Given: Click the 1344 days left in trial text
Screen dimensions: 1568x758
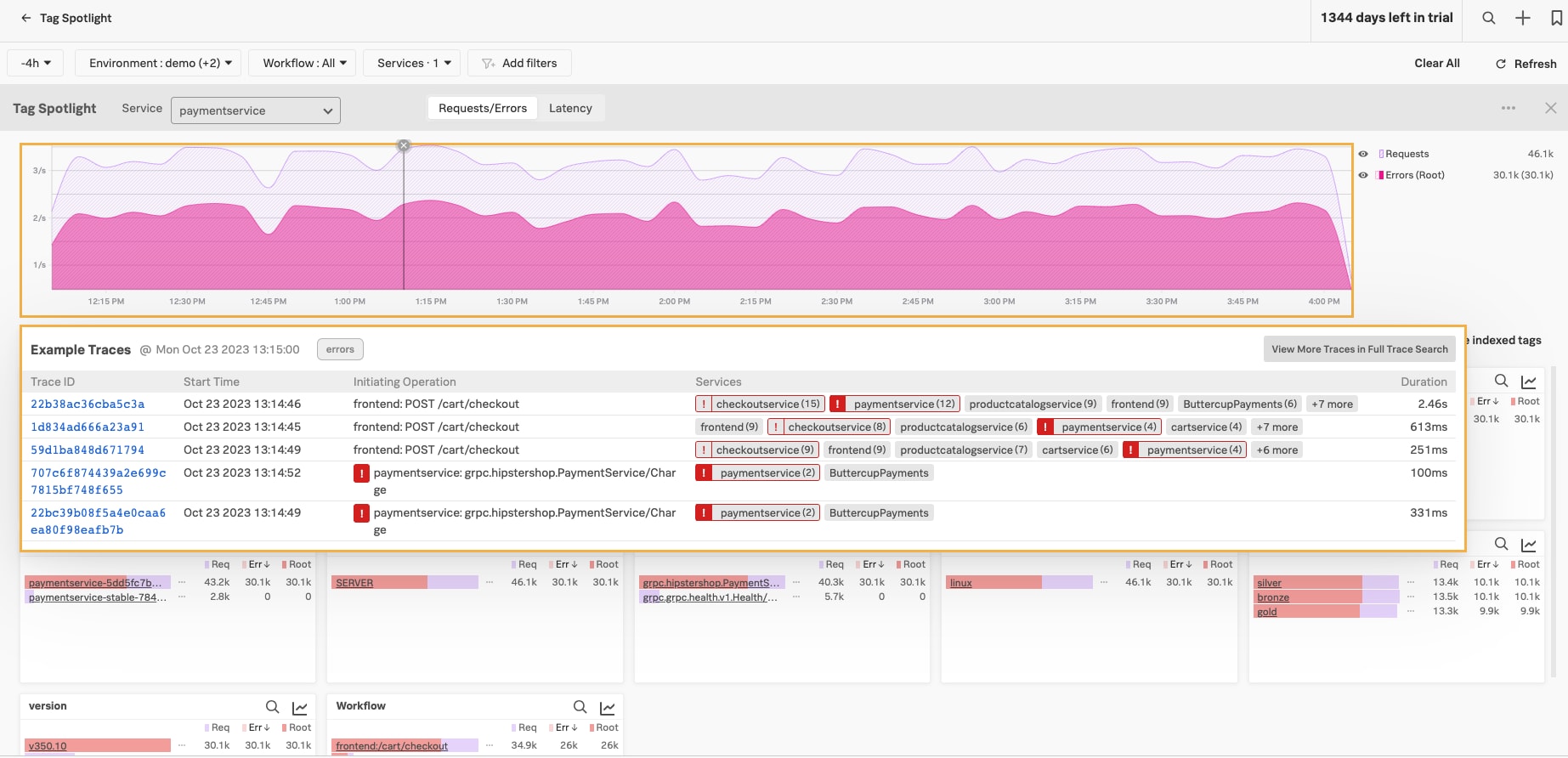Looking at the screenshot, I should coord(1387,18).
